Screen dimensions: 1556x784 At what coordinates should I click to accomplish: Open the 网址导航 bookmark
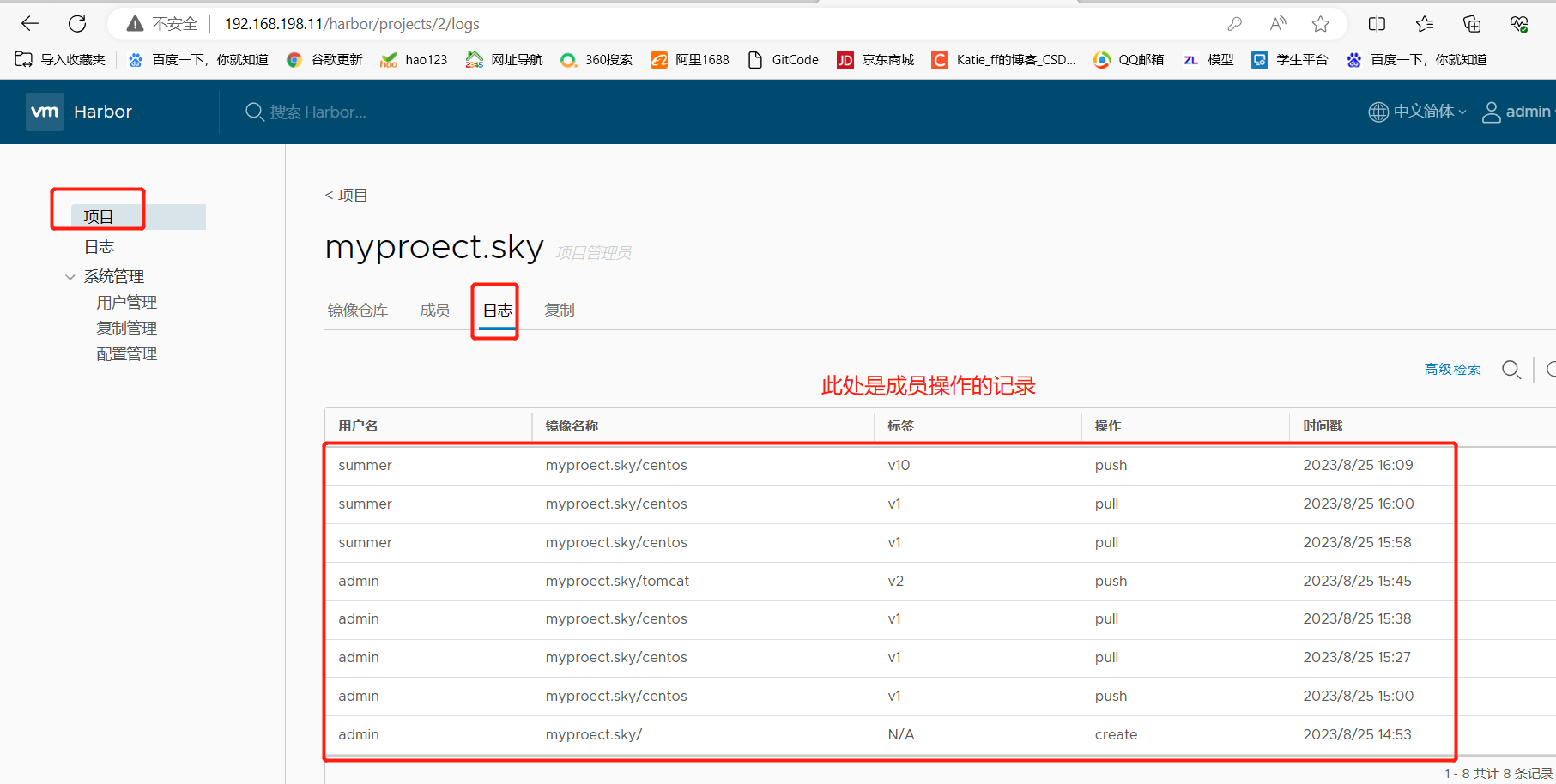click(504, 59)
